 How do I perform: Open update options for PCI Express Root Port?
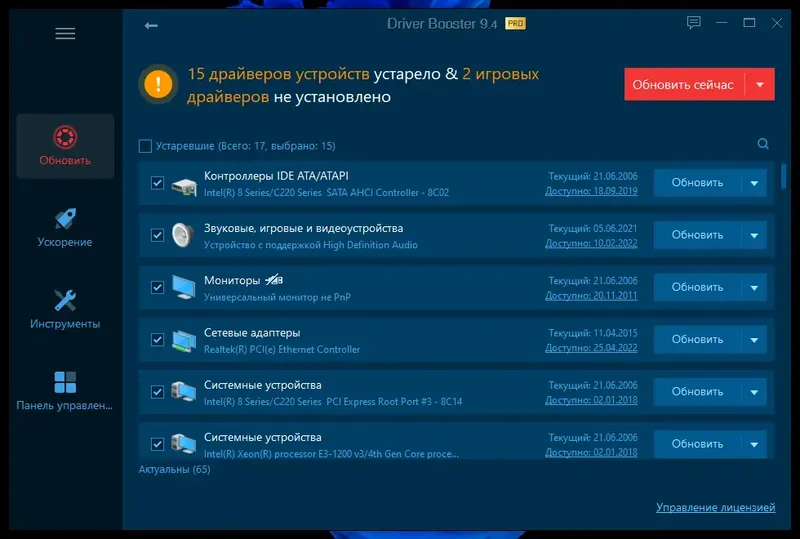coord(754,392)
